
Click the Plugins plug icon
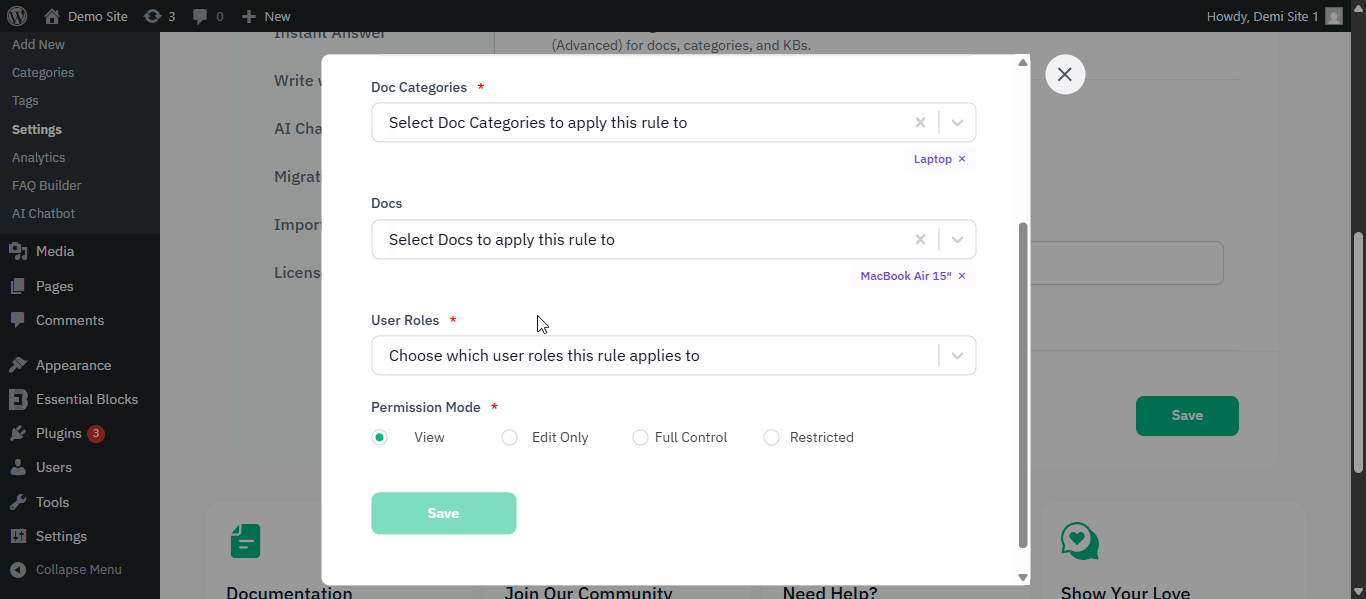[18, 433]
